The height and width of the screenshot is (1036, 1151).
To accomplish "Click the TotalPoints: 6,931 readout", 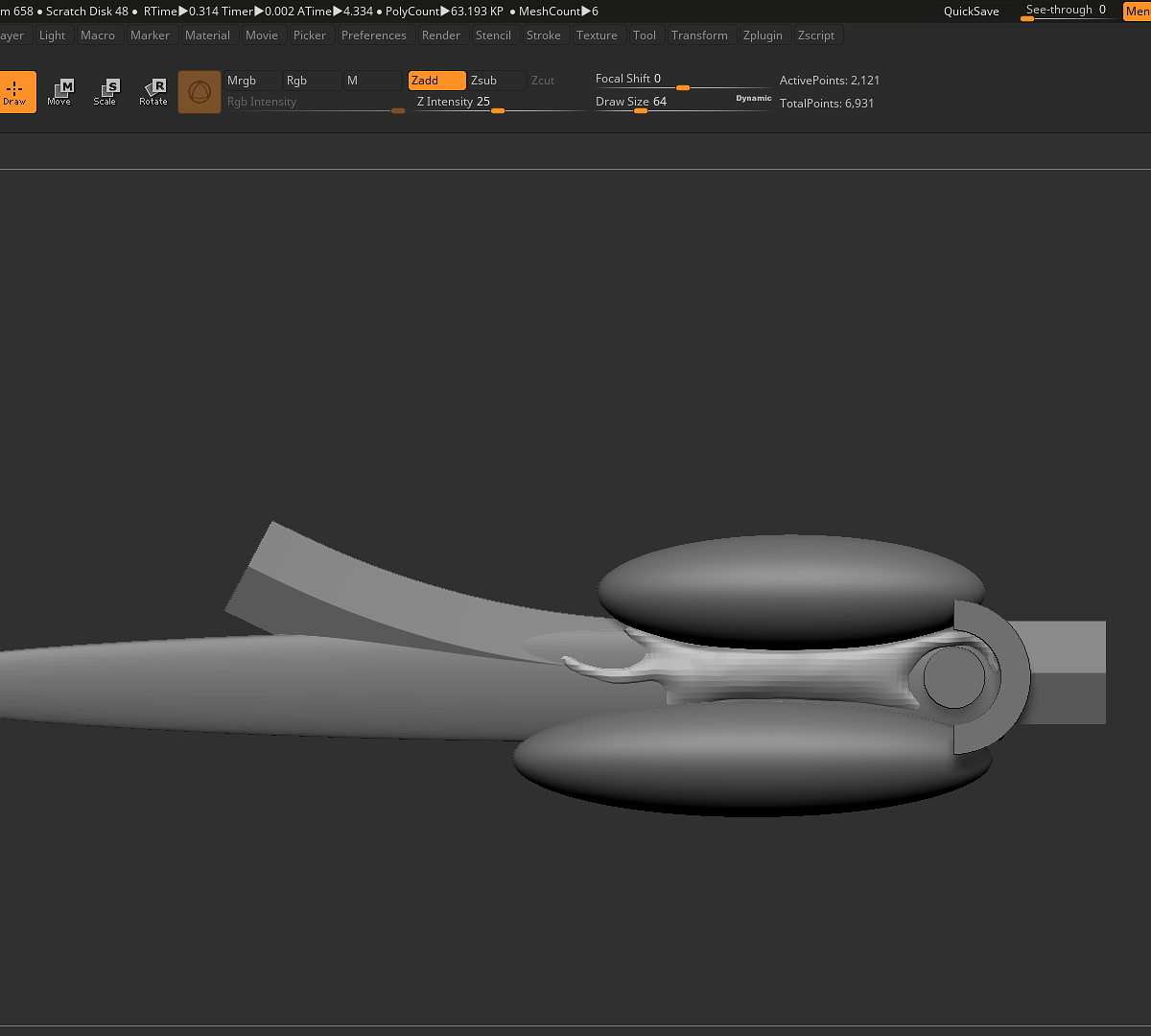I will (827, 104).
